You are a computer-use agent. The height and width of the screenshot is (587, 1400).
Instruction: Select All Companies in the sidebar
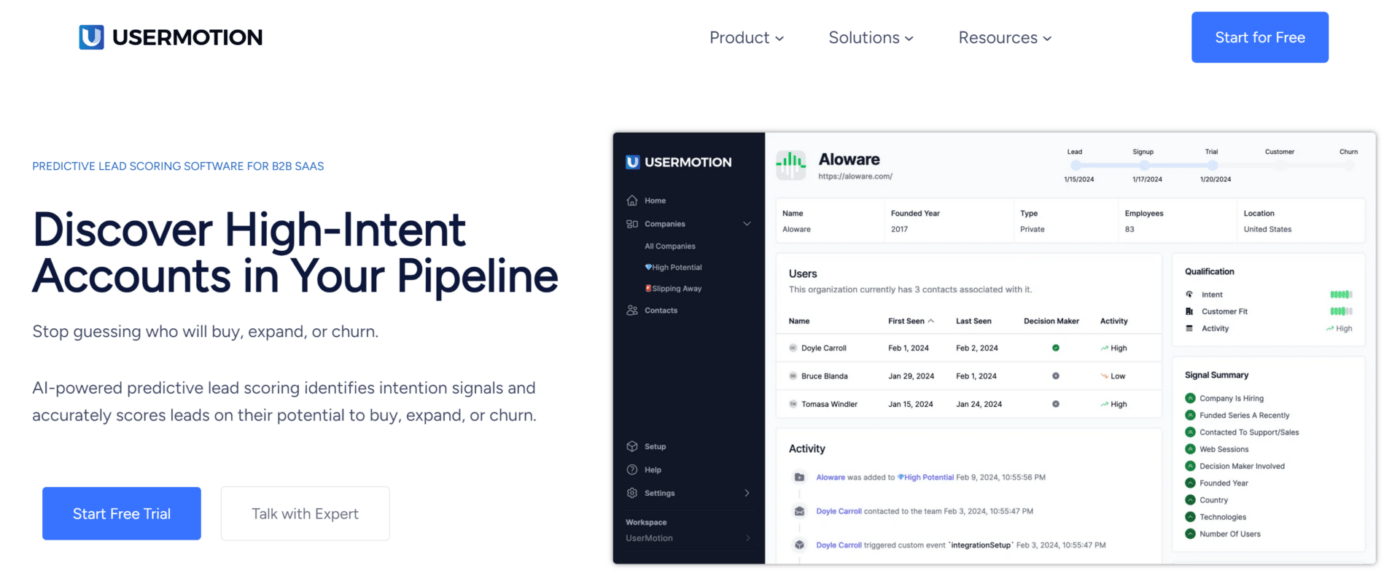(x=670, y=246)
